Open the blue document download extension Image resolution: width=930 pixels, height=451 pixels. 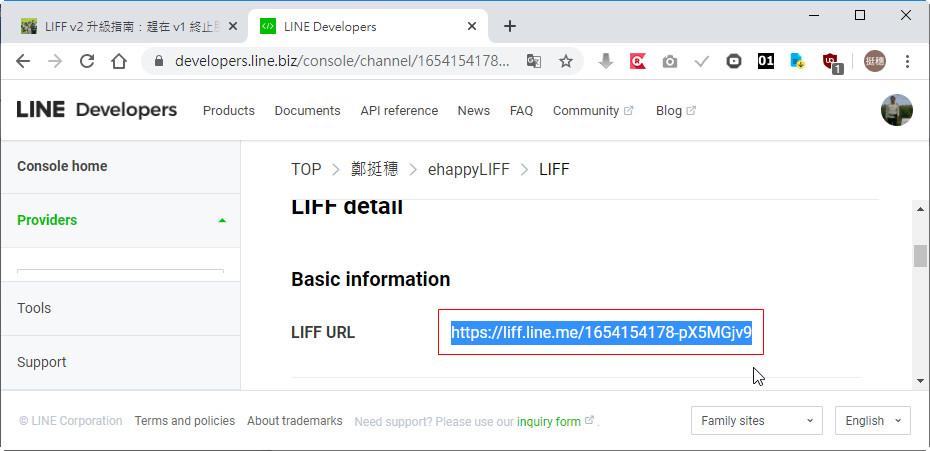(798, 61)
